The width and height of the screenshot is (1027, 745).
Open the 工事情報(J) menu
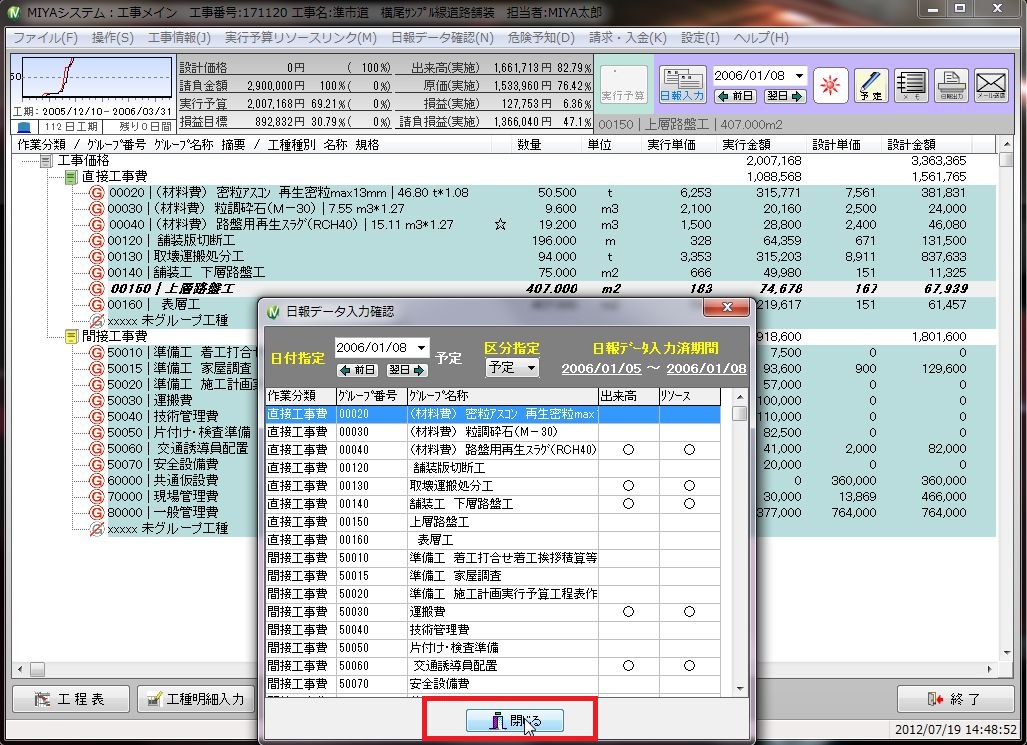(179, 37)
